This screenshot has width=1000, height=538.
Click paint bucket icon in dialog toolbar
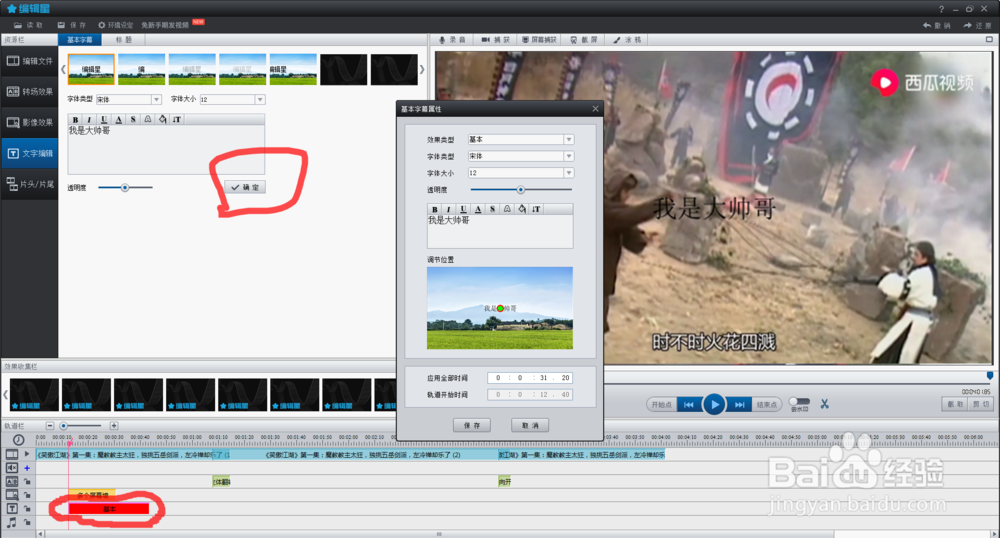tap(522, 209)
